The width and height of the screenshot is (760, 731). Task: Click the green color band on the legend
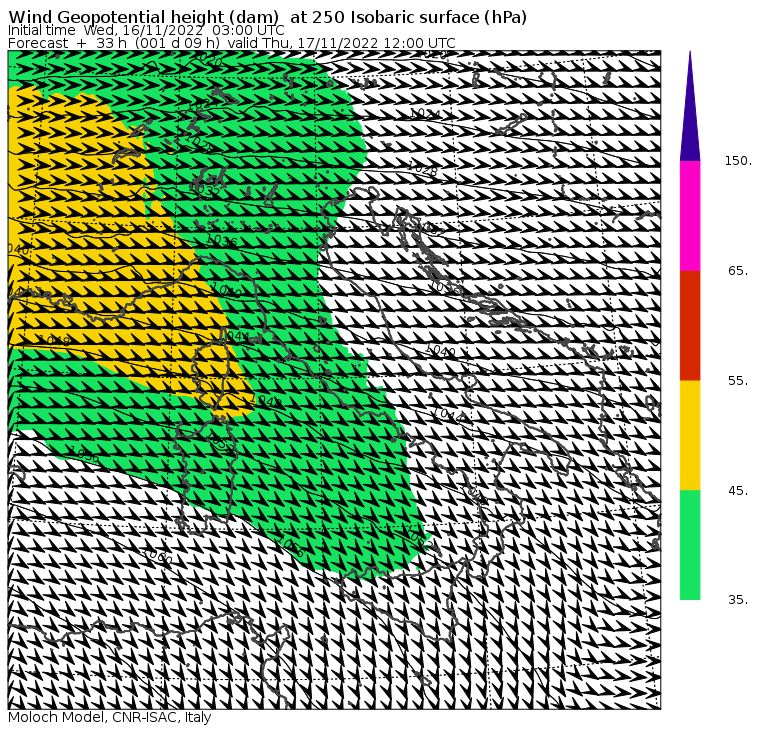click(x=690, y=545)
